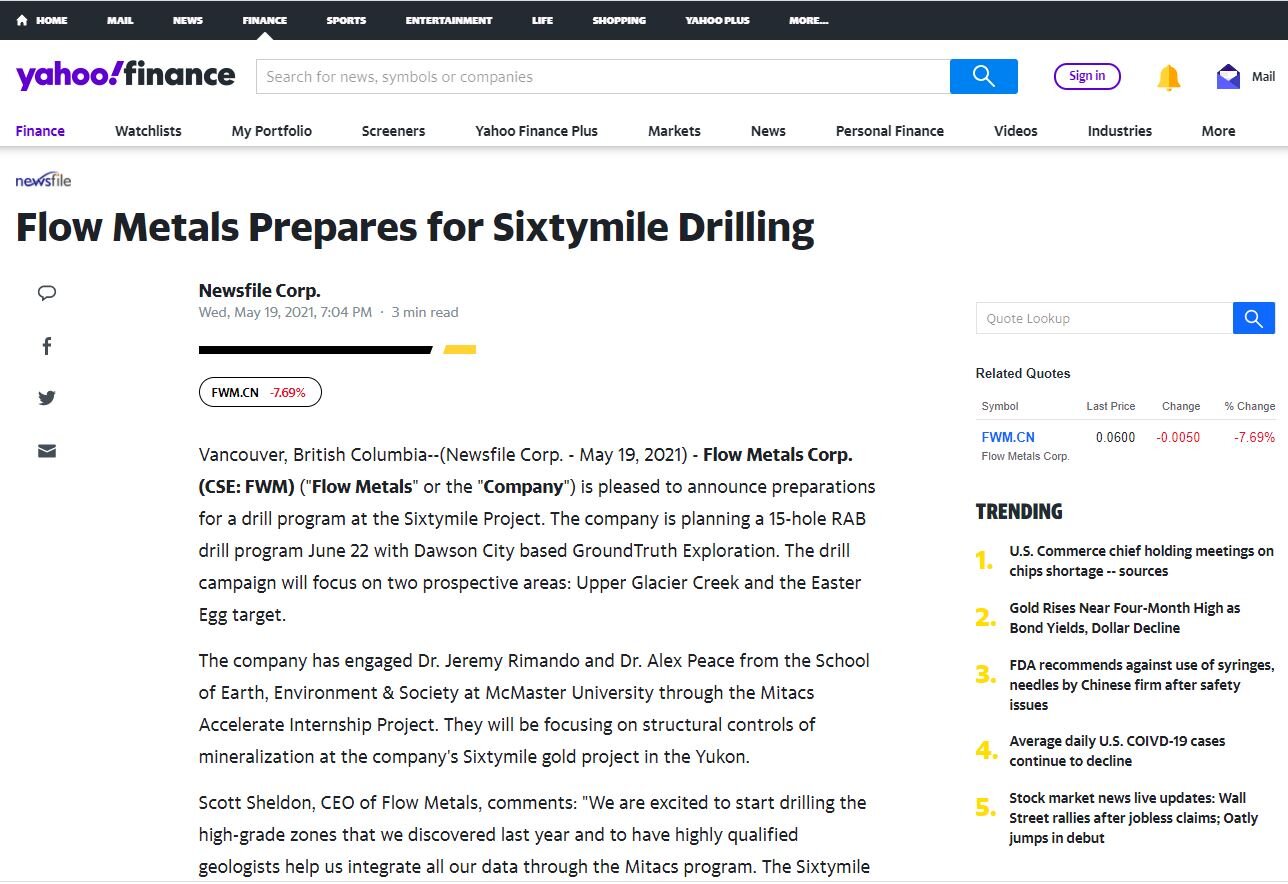Open Yahoo Plus in the top bar

coord(718,20)
